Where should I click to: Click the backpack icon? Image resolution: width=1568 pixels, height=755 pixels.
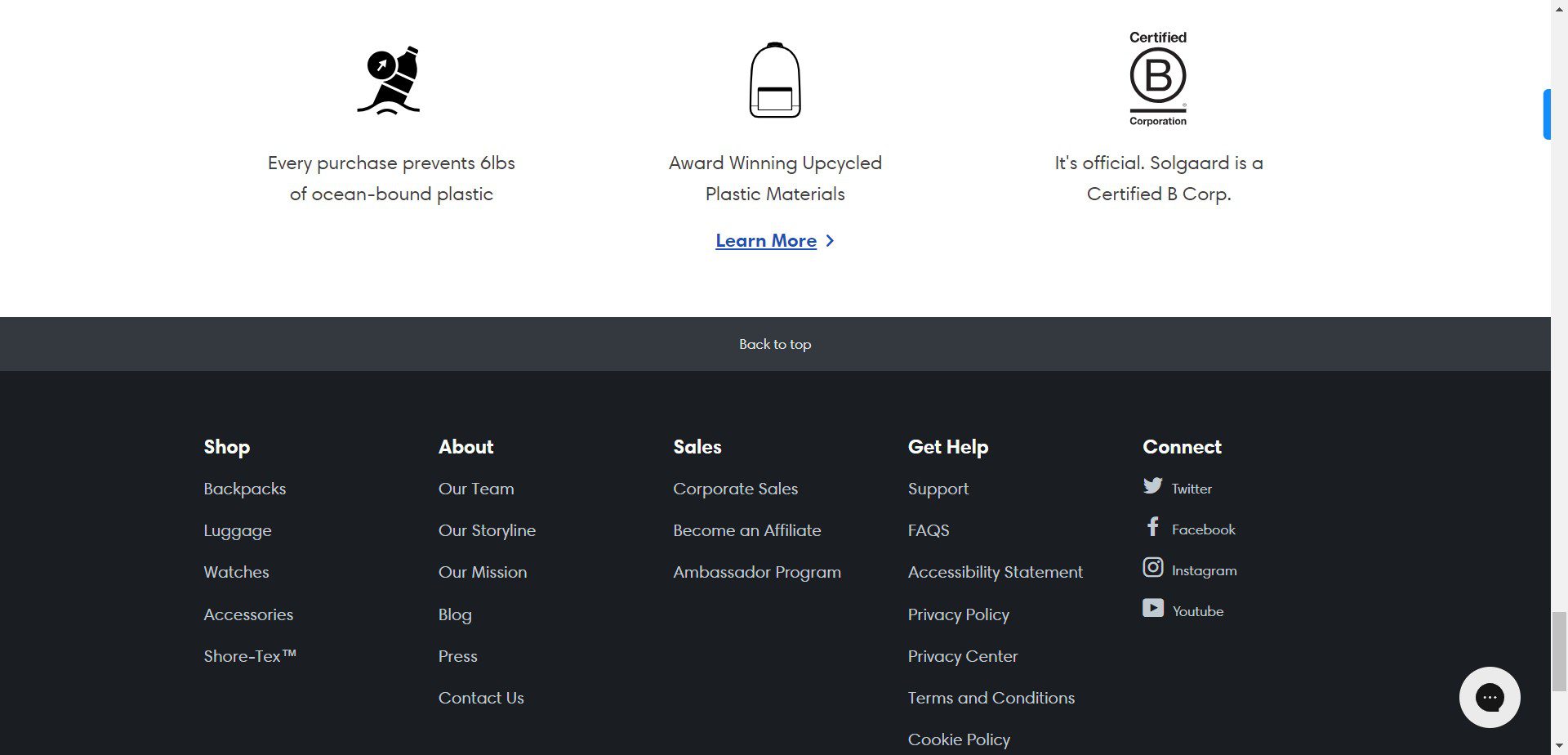(x=774, y=80)
